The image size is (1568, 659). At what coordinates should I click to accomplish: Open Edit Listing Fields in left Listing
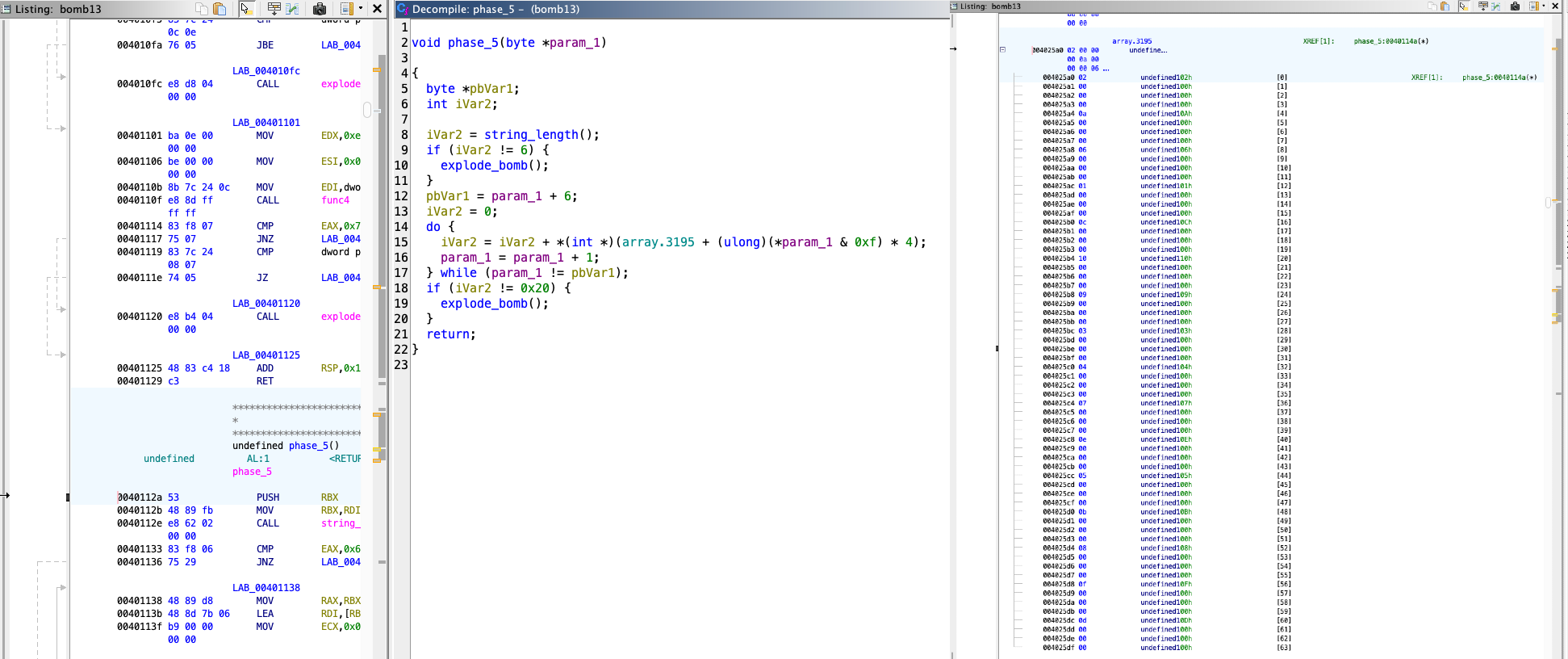click(274, 9)
